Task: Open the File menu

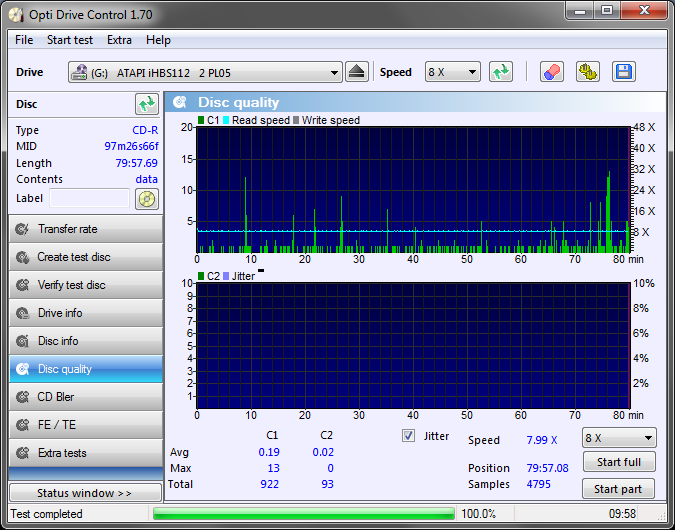Action: tap(24, 40)
